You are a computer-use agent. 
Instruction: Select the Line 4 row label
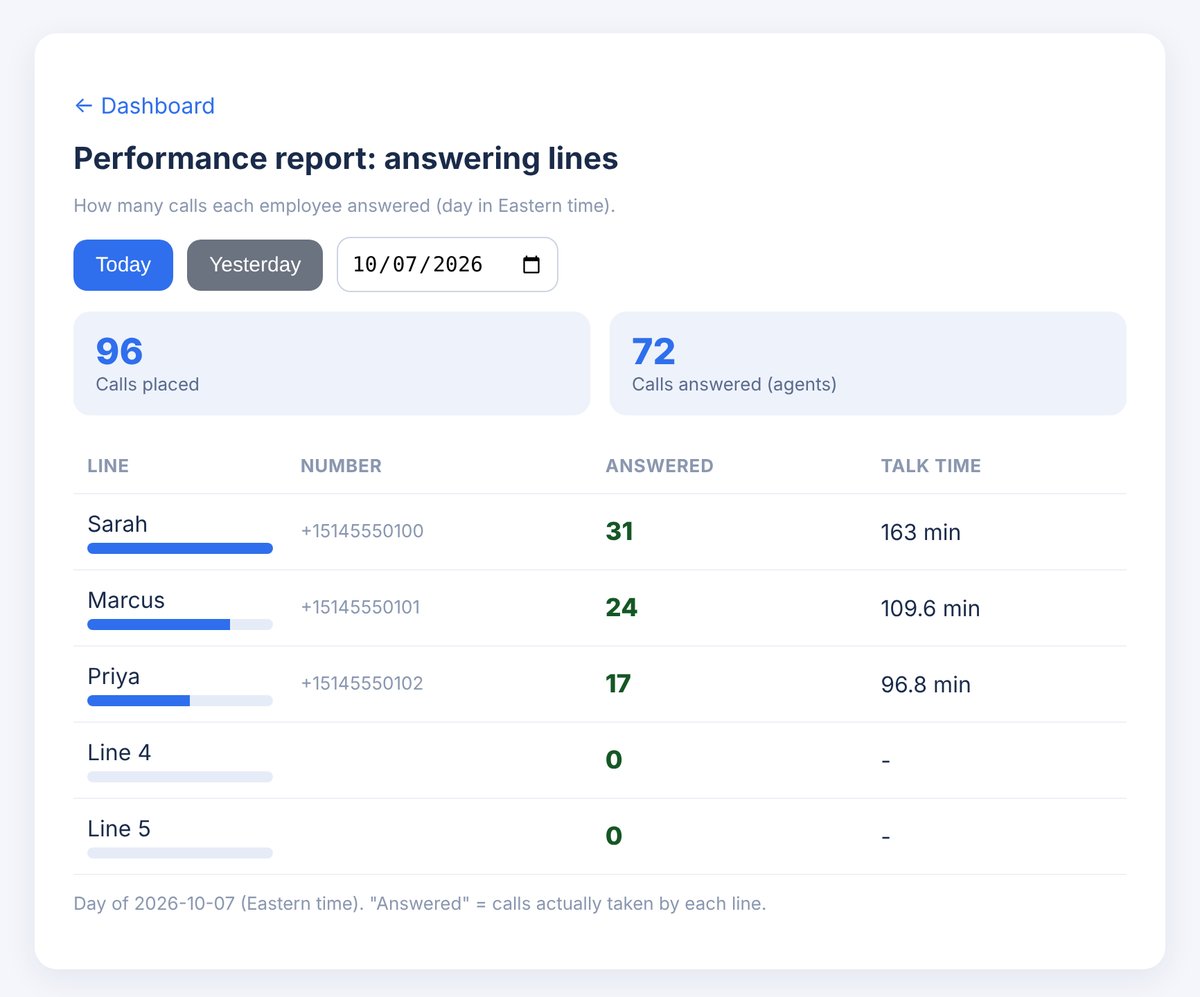point(119,752)
